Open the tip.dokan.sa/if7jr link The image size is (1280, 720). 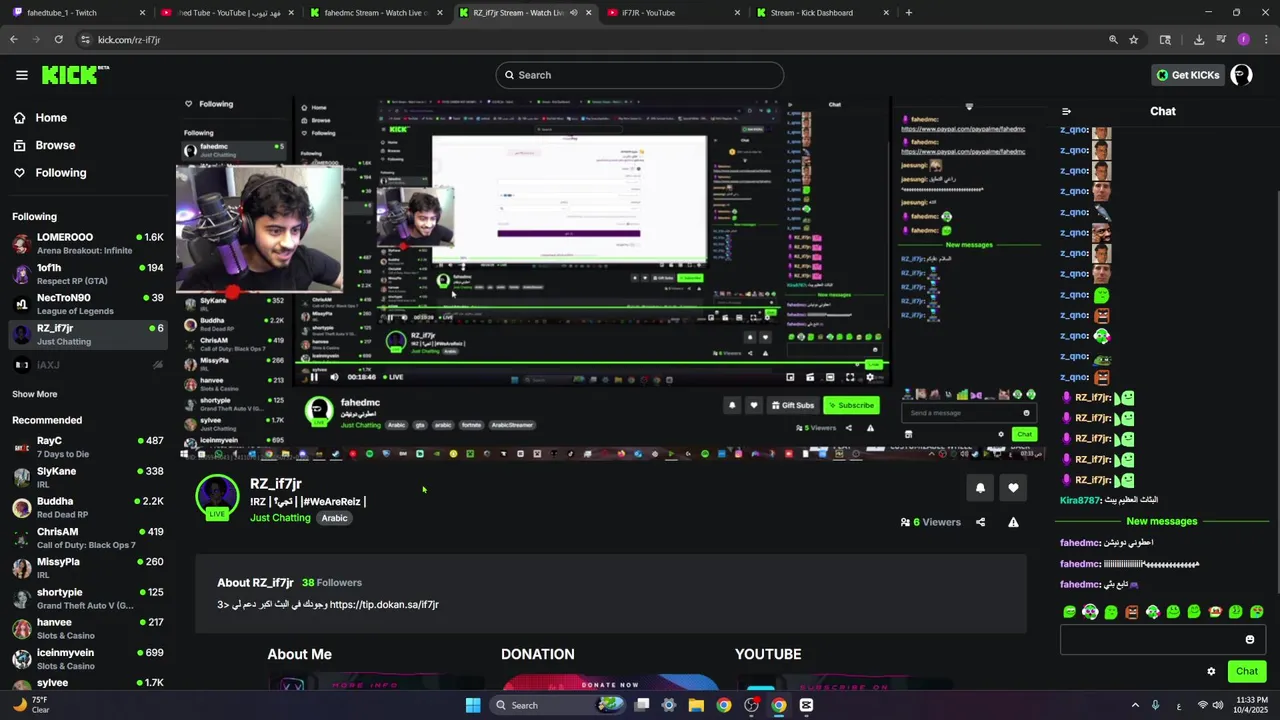384,604
